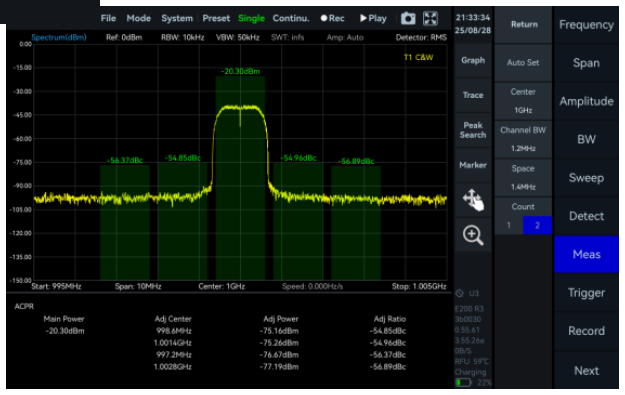Click the Auto Set button

(x=523, y=63)
